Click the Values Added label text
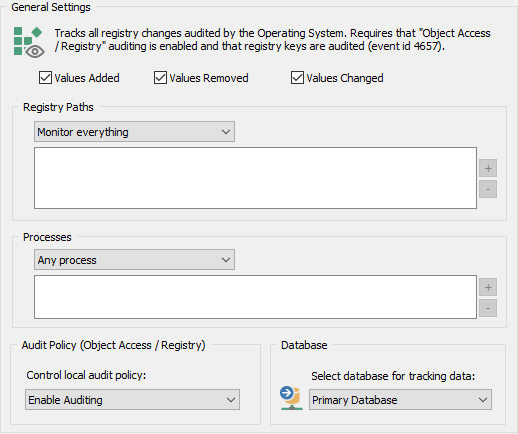This screenshot has width=518, height=434. (x=87, y=78)
